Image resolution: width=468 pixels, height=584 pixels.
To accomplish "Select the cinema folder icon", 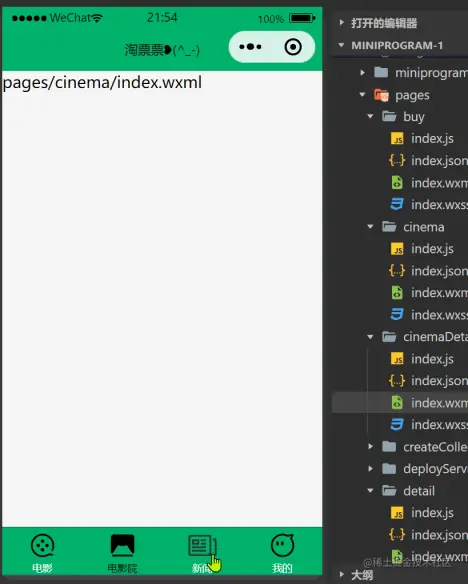I will (389, 226).
